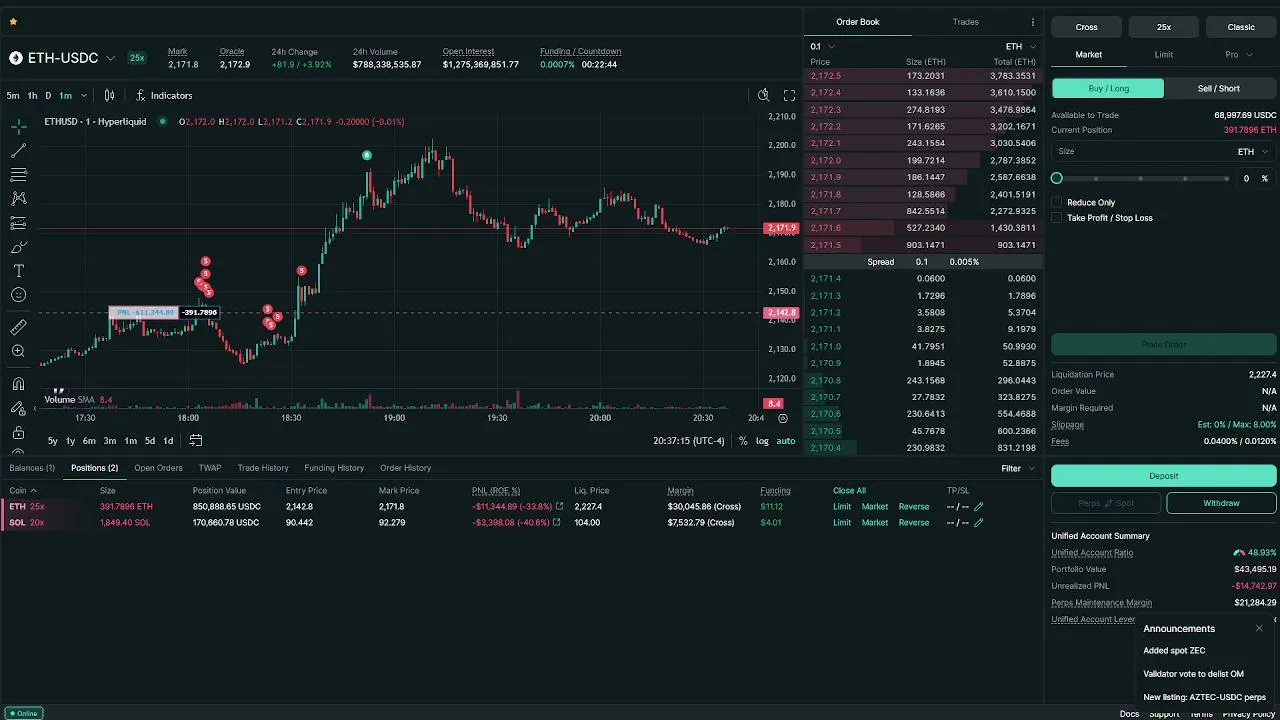Open order book ETH denomination dropdown
1280x720 pixels.
click(x=1021, y=47)
